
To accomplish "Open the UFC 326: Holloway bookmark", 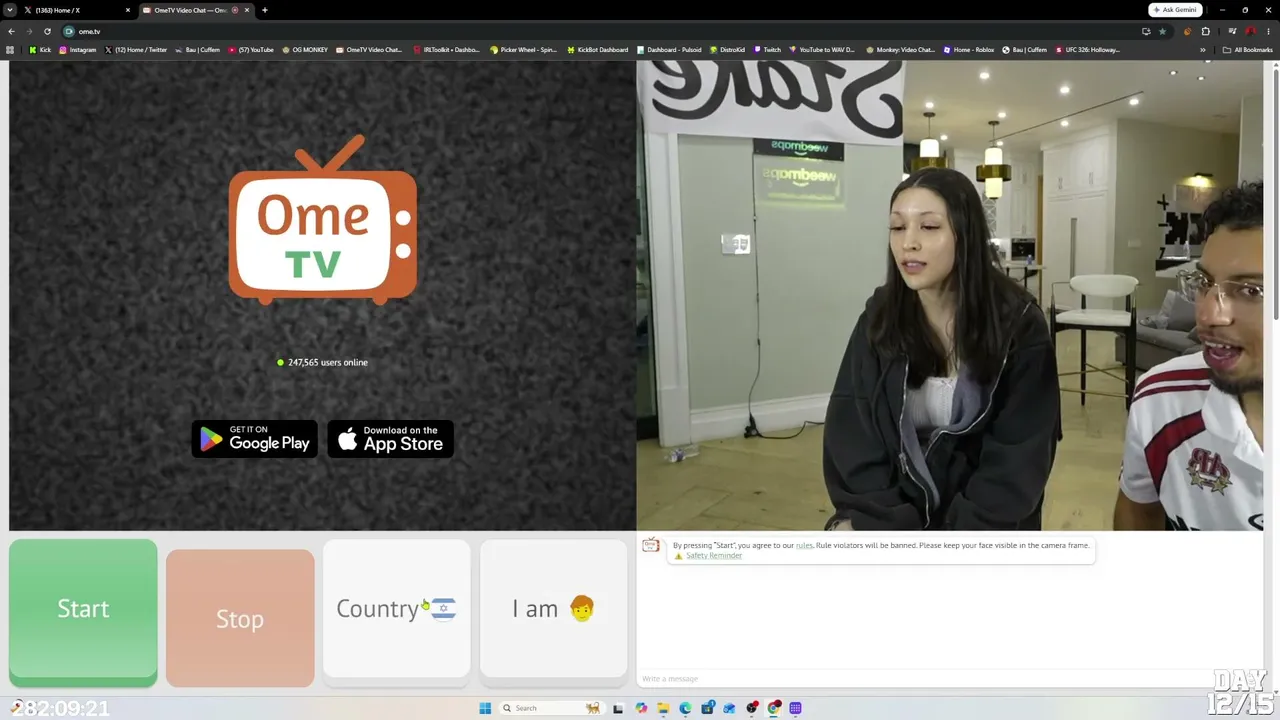I will (x=1088, y=49).
